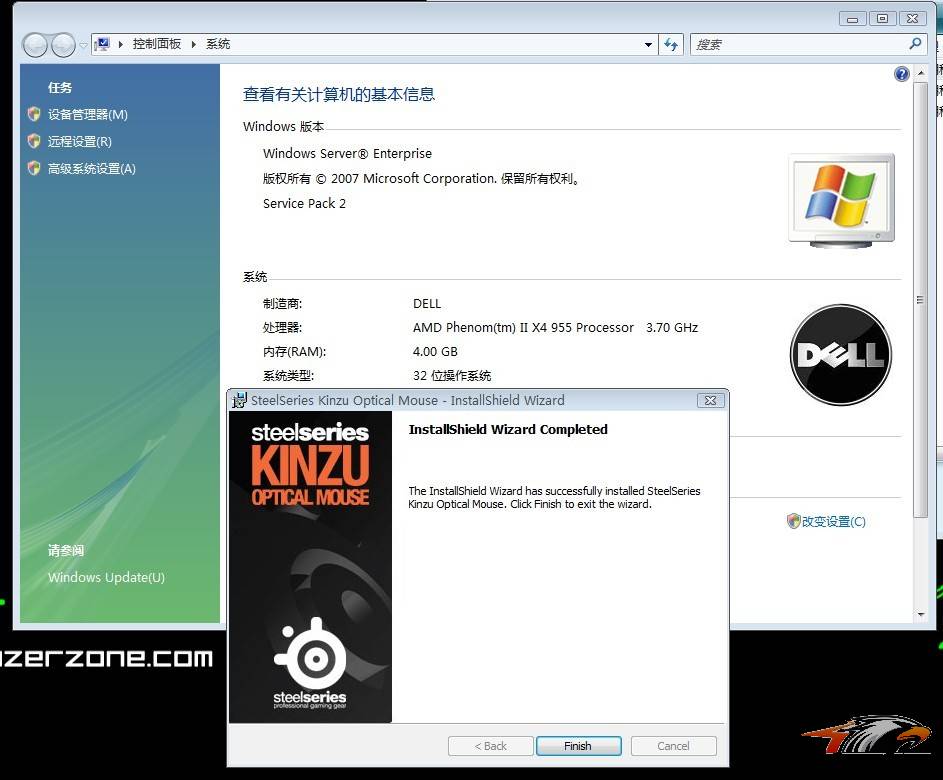This screenshot has width=943, height=780.
Task: Open the address bar history dropdown
Action: click(648, 45)
